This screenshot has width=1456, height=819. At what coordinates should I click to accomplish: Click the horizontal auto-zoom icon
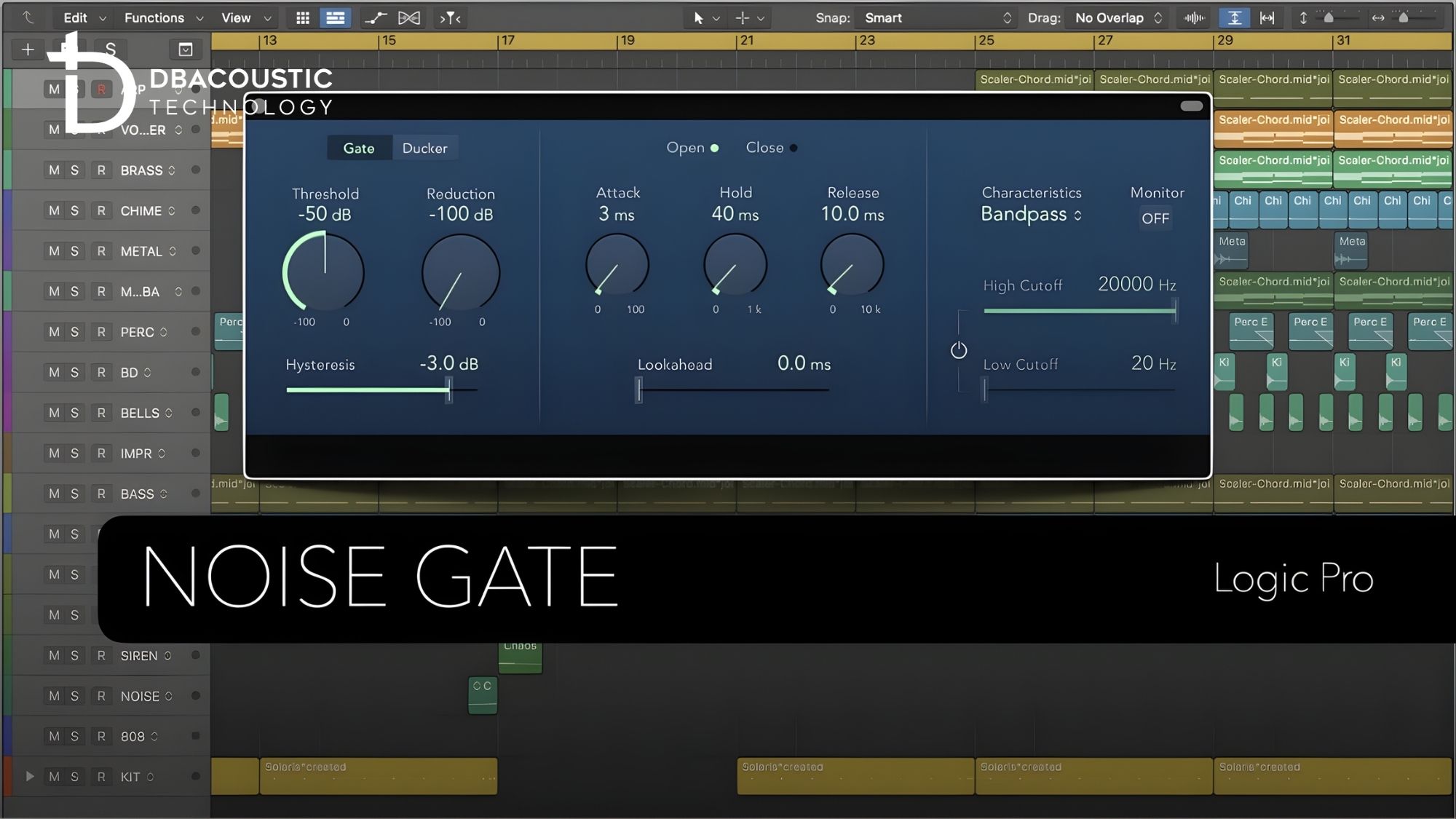tap(1267, 17)
